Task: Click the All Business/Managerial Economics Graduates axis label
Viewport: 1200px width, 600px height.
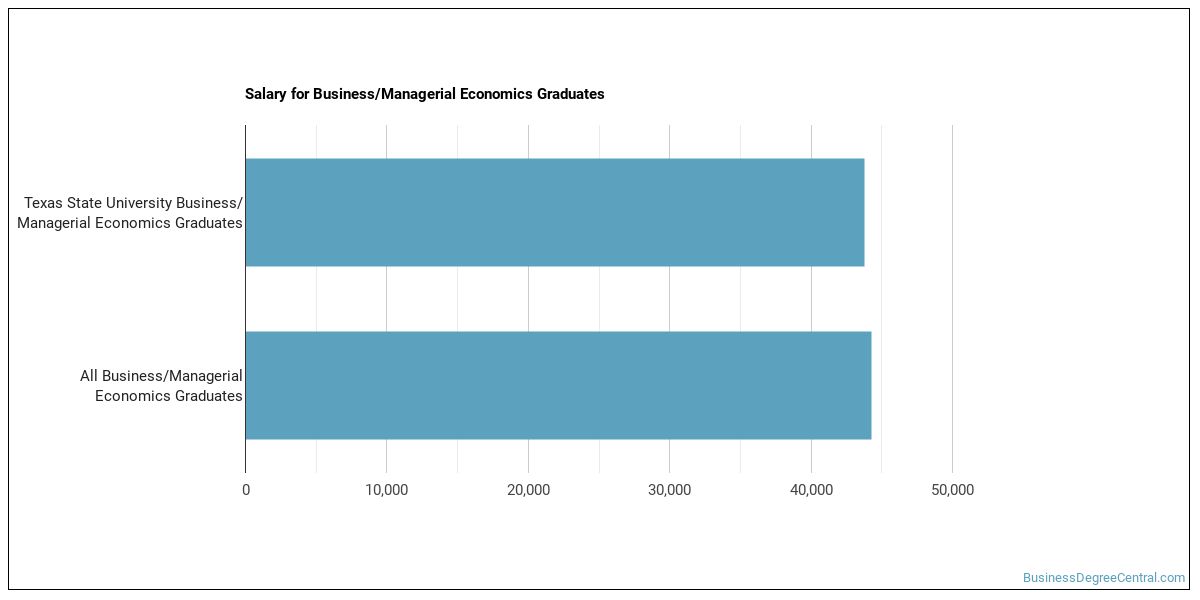Action: 161,386
